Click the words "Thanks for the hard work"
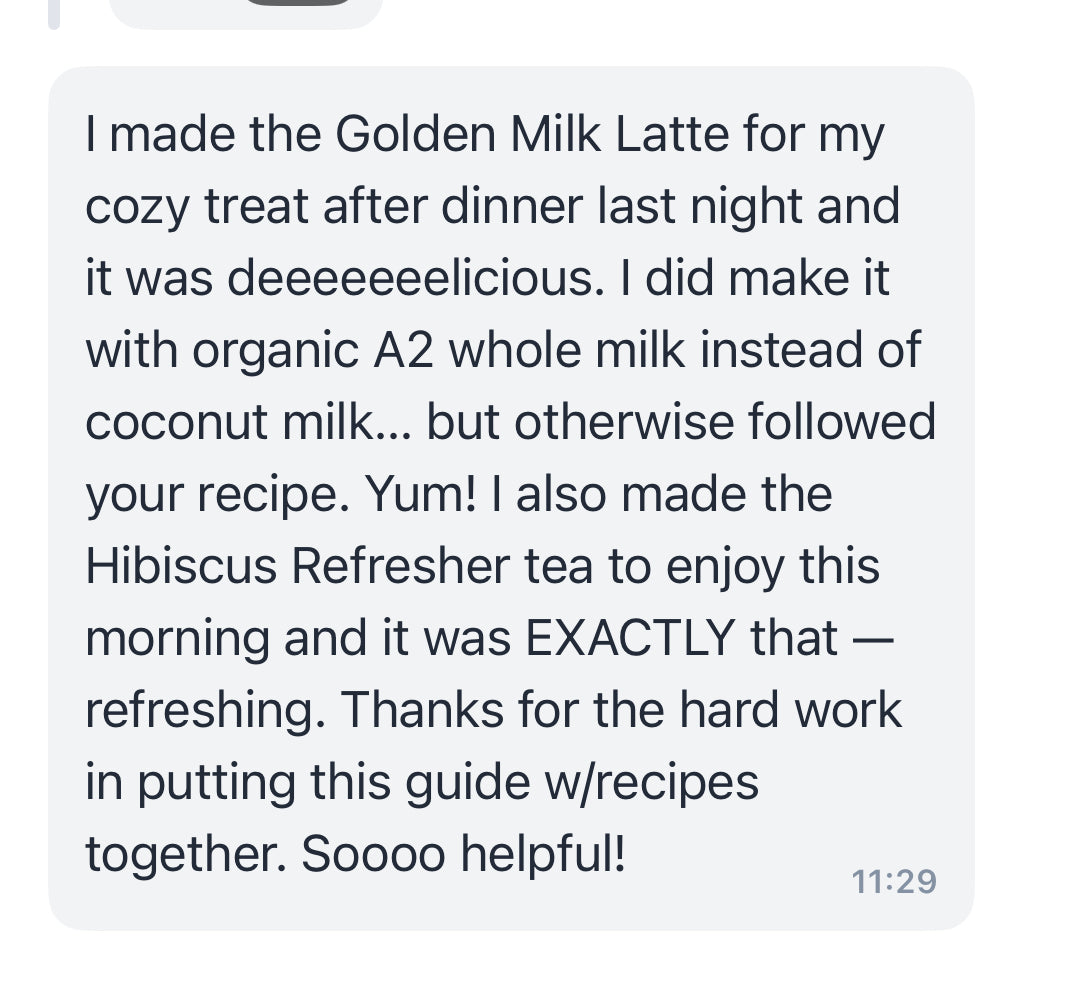This screenshot has height=988, width=1088. (x=621, y=709)
